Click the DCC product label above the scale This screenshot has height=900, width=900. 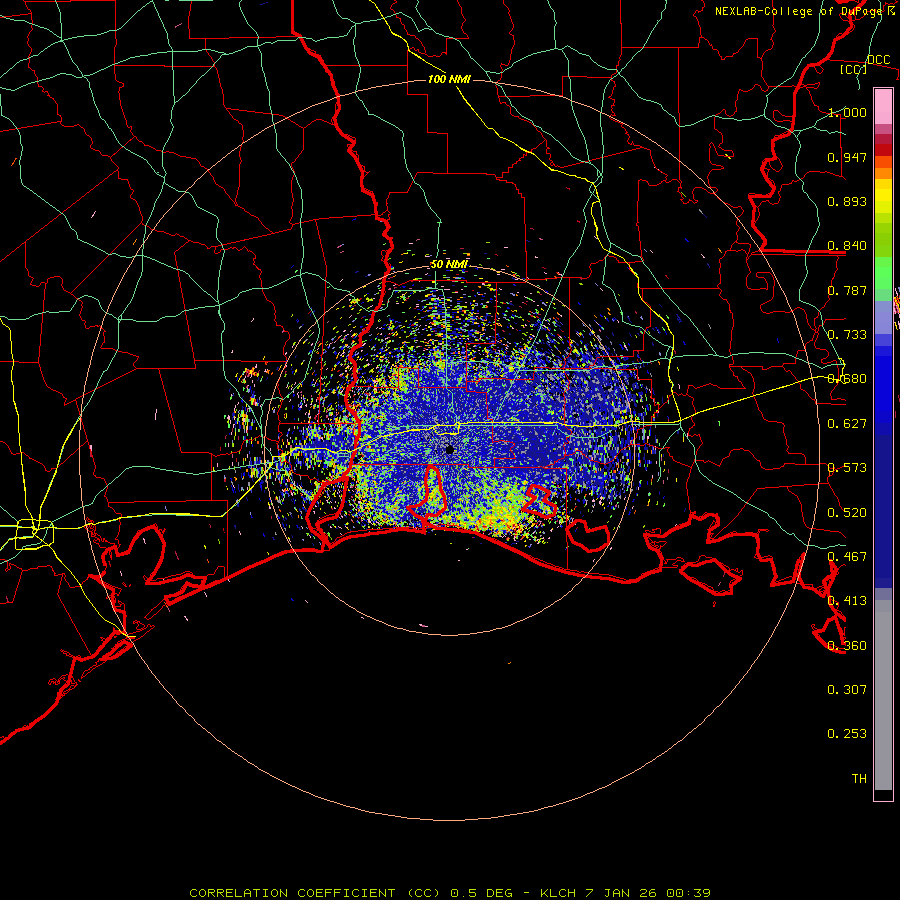pyautogui.click(x=878, y=59)
